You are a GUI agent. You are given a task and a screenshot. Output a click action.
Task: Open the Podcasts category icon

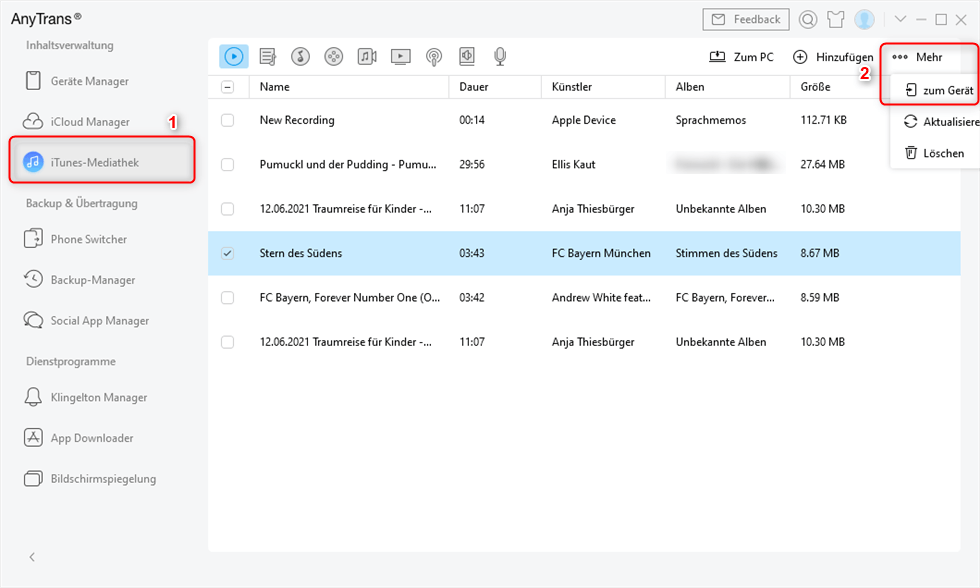434,57
